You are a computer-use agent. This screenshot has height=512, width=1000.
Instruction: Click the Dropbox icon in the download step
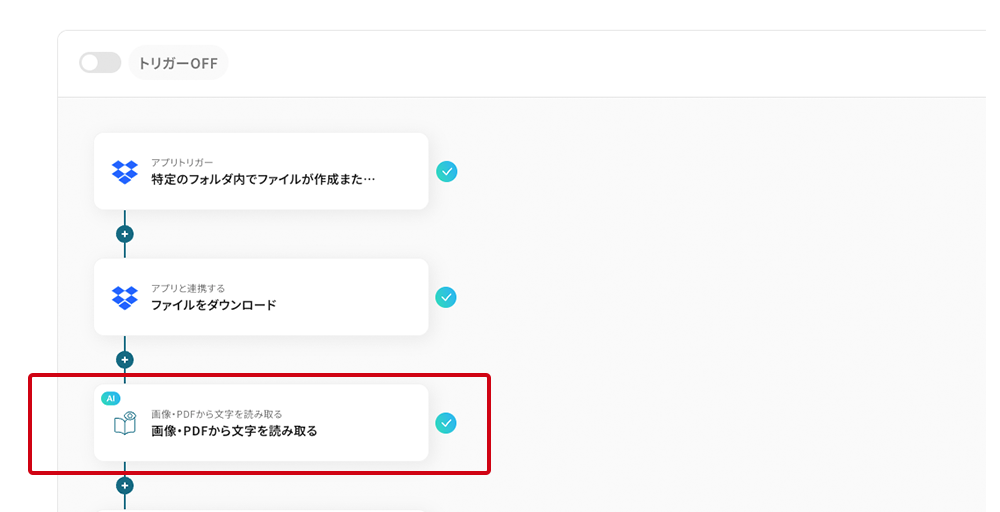tap(125, 297)
